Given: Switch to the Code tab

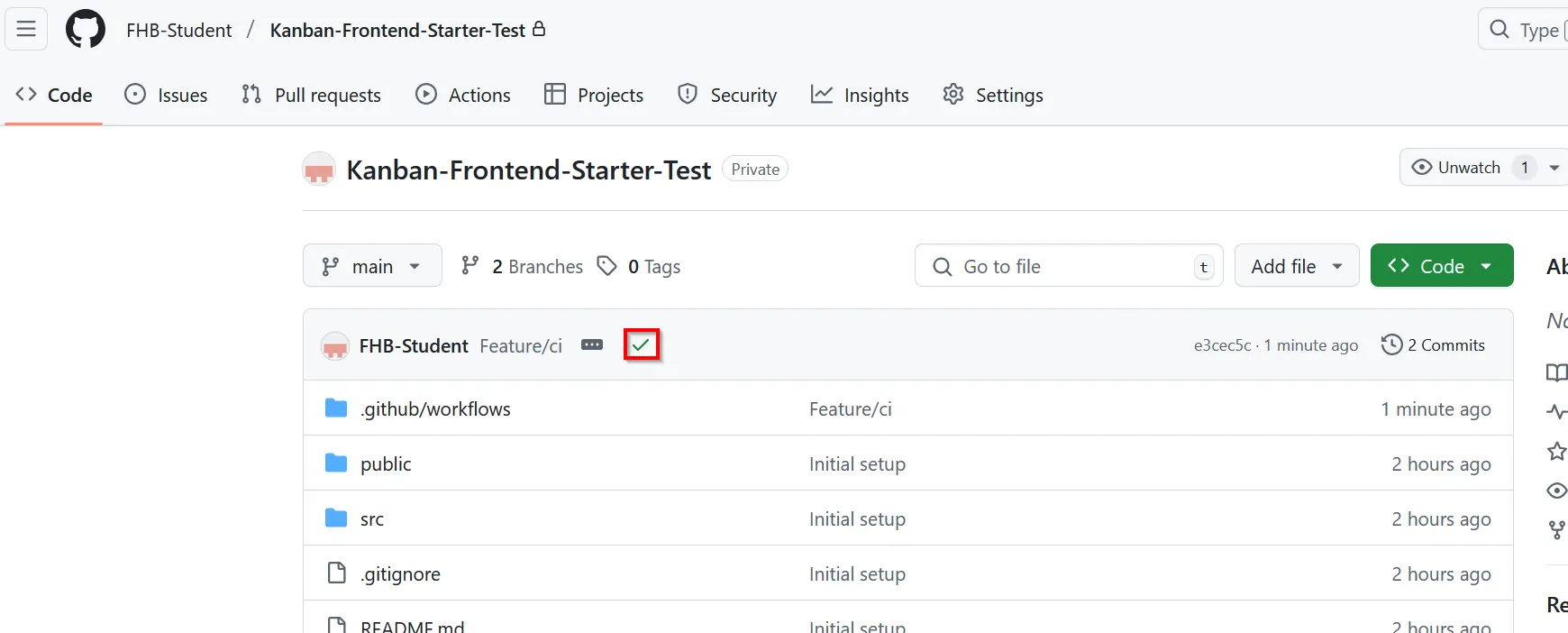Looking at the screenshot, I should click(54, 95).
